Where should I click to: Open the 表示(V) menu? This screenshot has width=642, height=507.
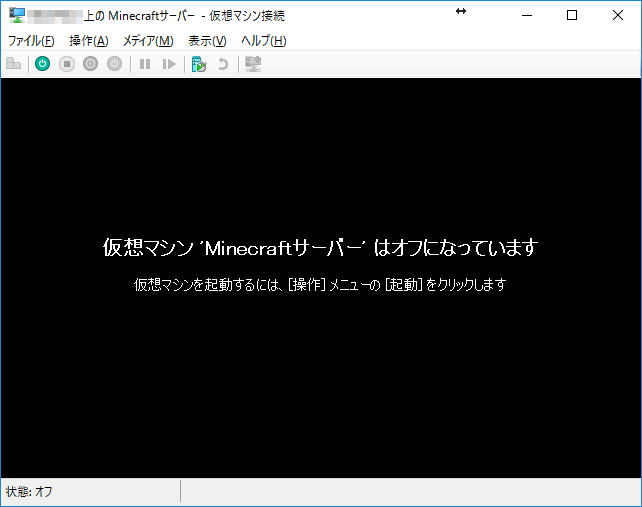pos(207,41)
